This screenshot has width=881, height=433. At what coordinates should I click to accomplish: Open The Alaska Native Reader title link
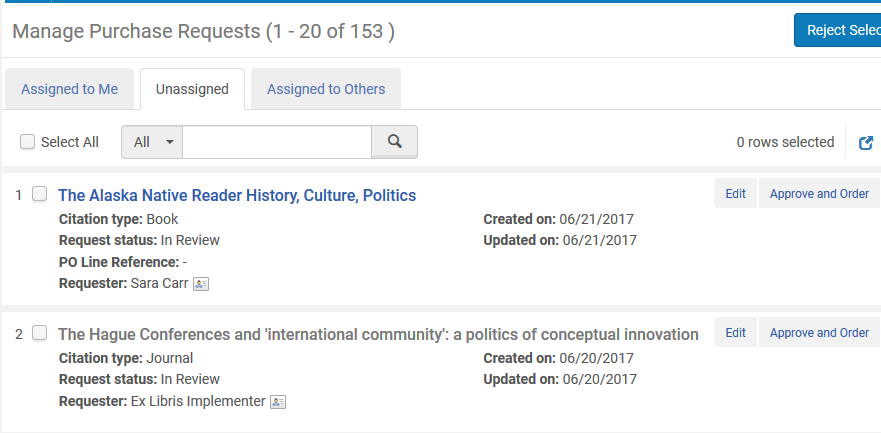[237, 195]
